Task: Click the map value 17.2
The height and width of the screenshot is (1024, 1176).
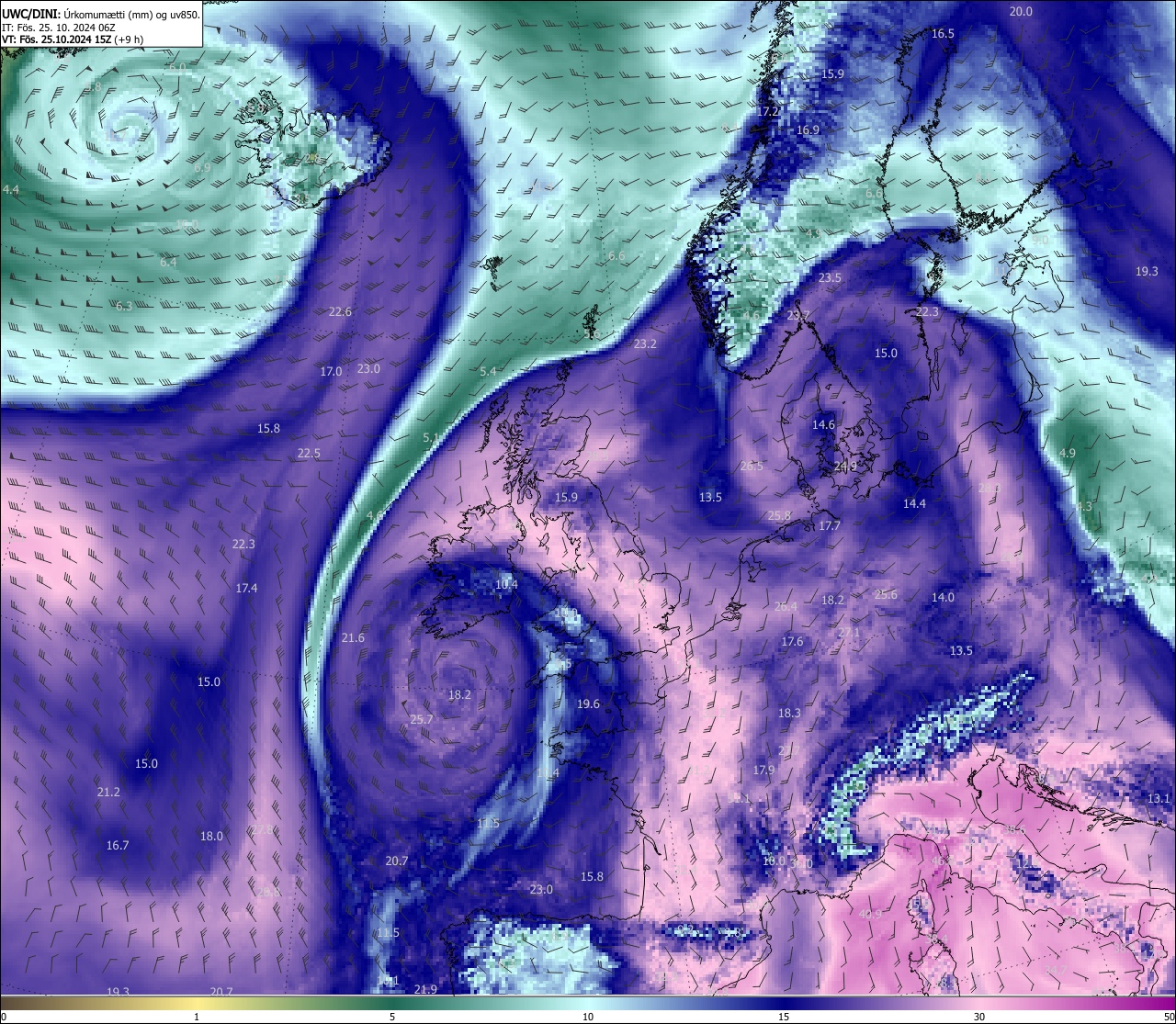Action: coord(767,111)
